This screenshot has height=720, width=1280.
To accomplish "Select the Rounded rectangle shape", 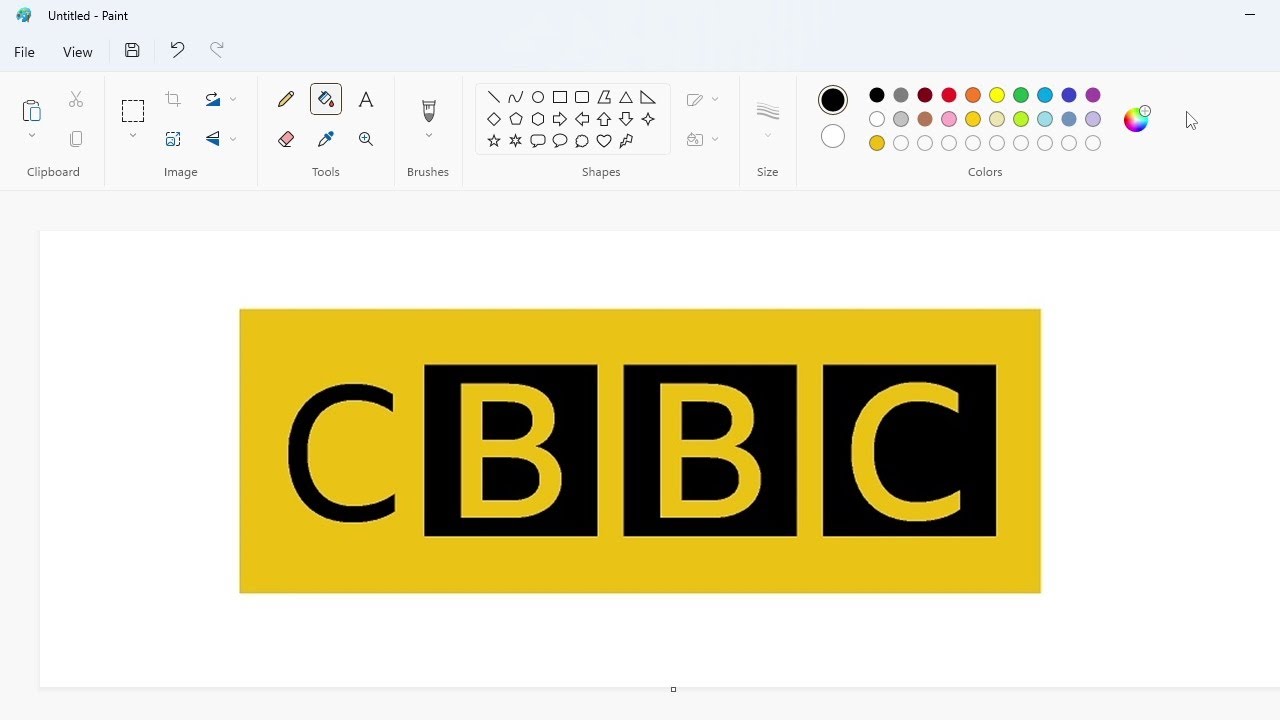I will point(582,97).
